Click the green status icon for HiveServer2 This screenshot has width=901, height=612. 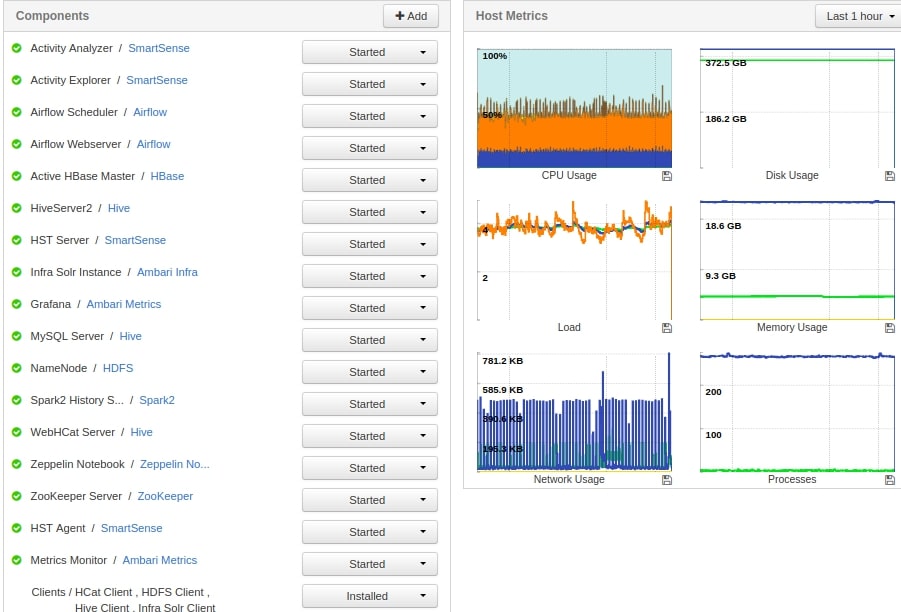click(x=17, y=208)
